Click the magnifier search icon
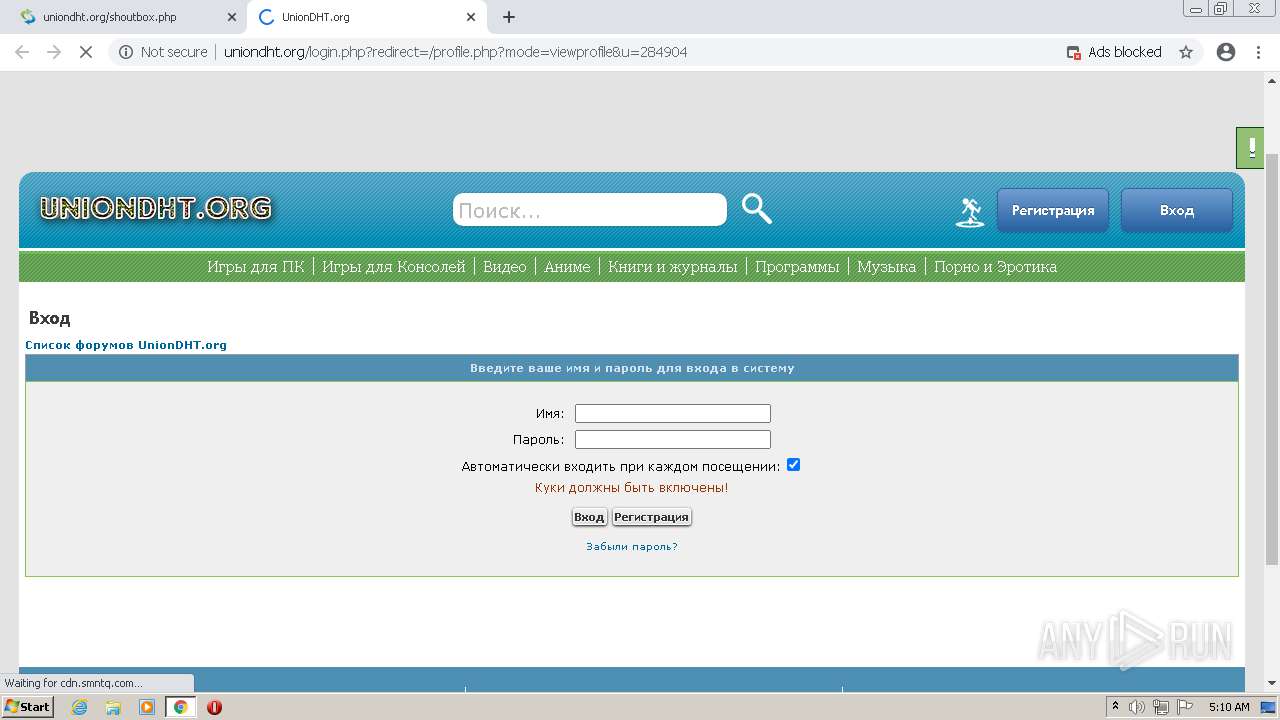1280x720 pixels. tap(757, 209)
